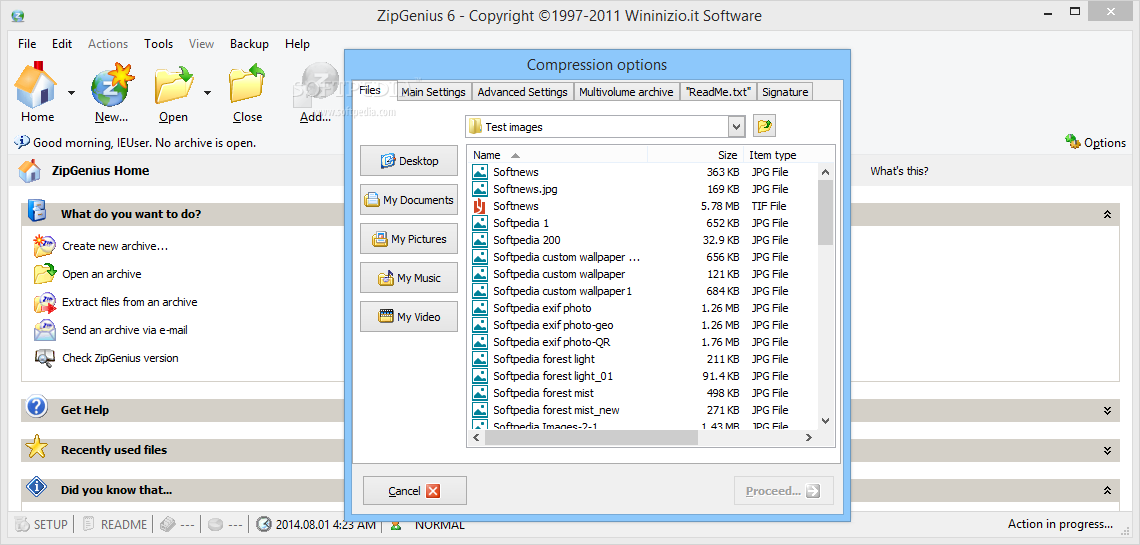Click the Proceed button

(784, 490)
